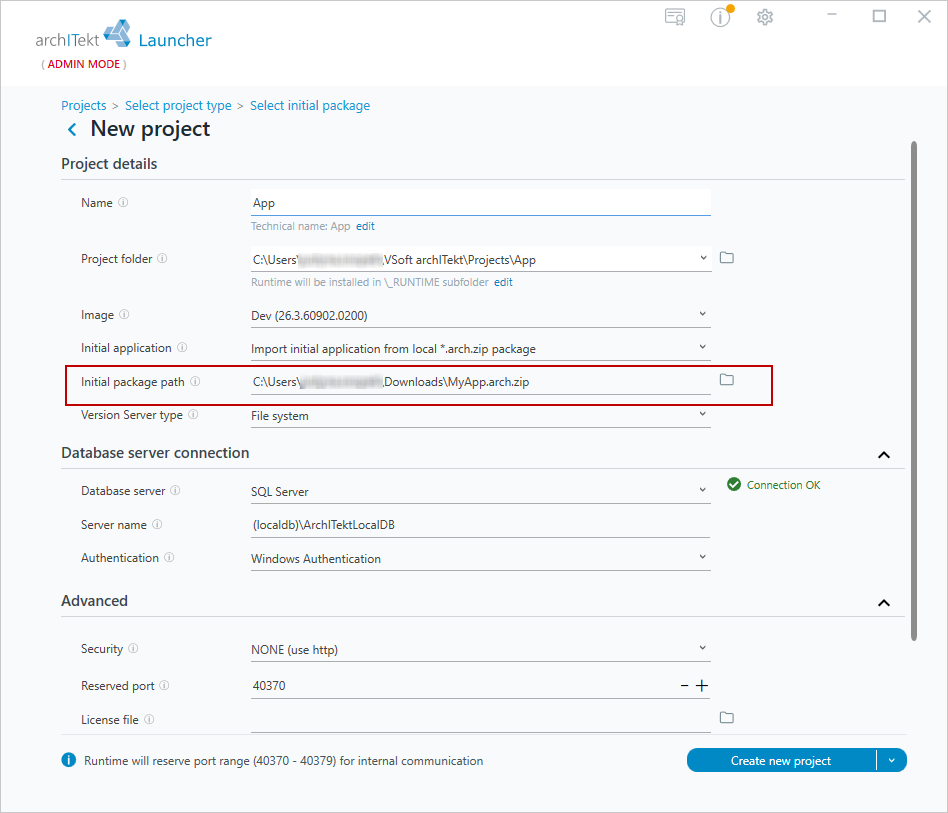Open the Image version dropdown
The height and width of the screenshot is (813, 948).
[703, 314]
